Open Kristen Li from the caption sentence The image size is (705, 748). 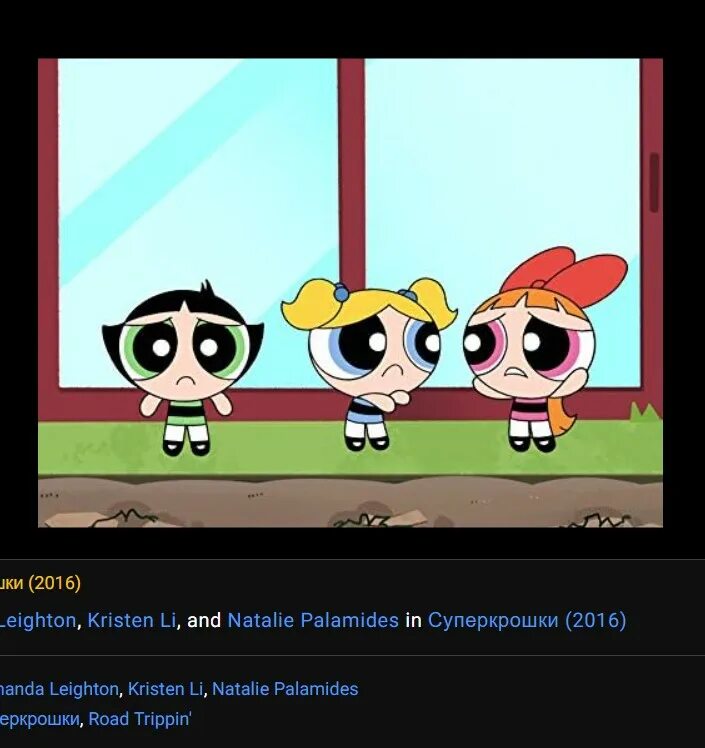(132, 620)
